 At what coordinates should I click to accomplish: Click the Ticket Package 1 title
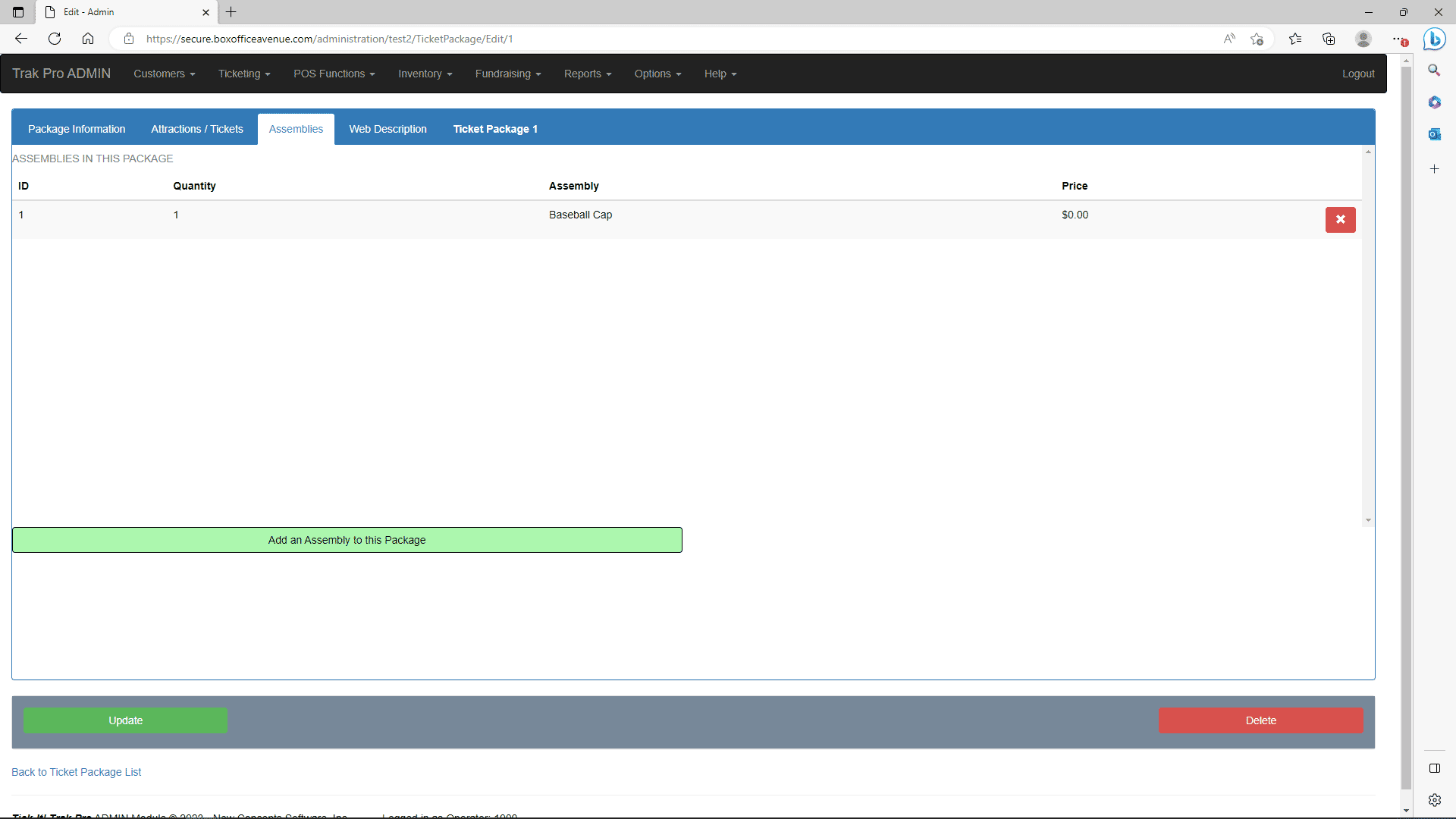tap(495, 129)
